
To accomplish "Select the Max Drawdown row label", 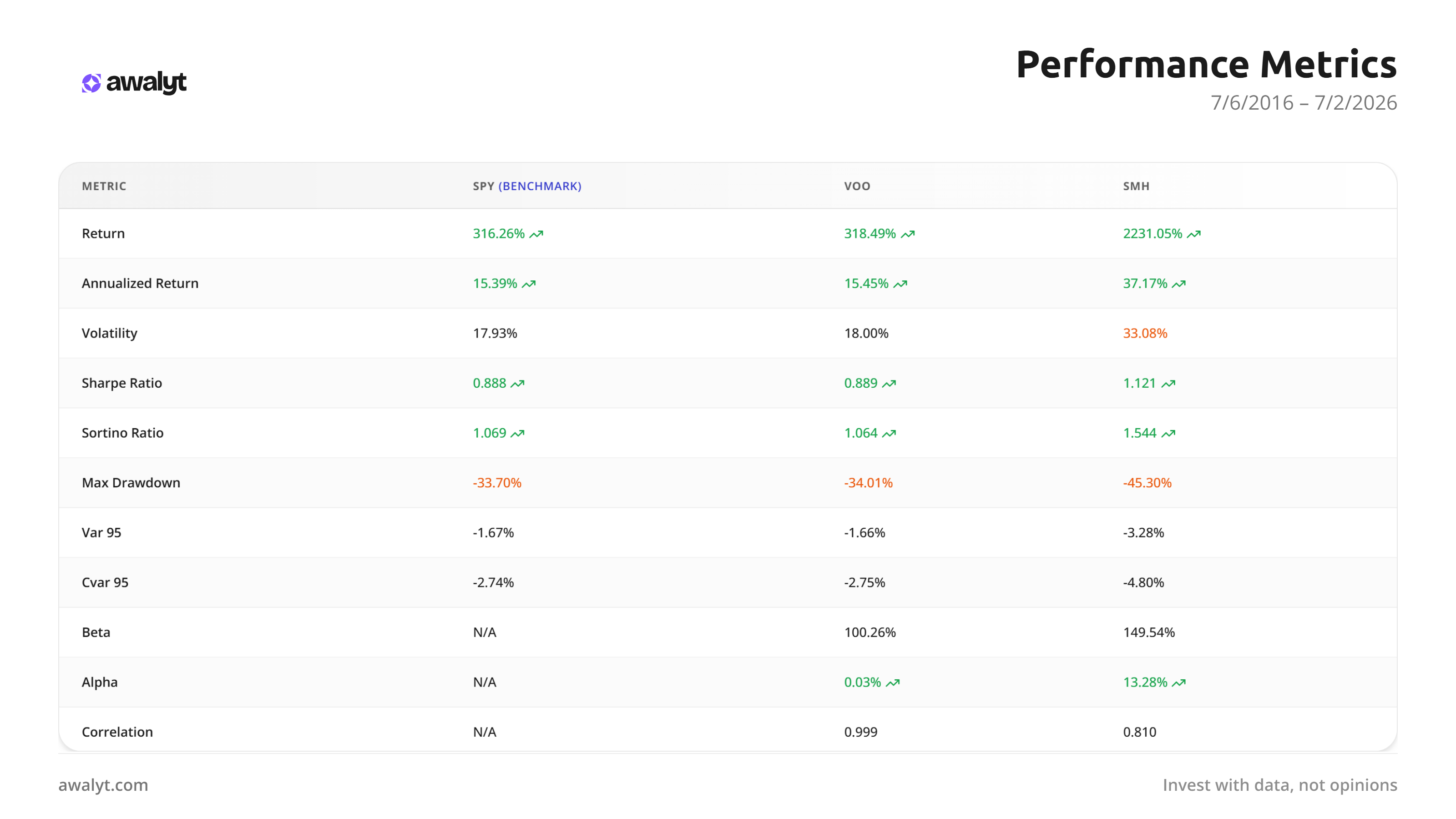I will [131, 483].
